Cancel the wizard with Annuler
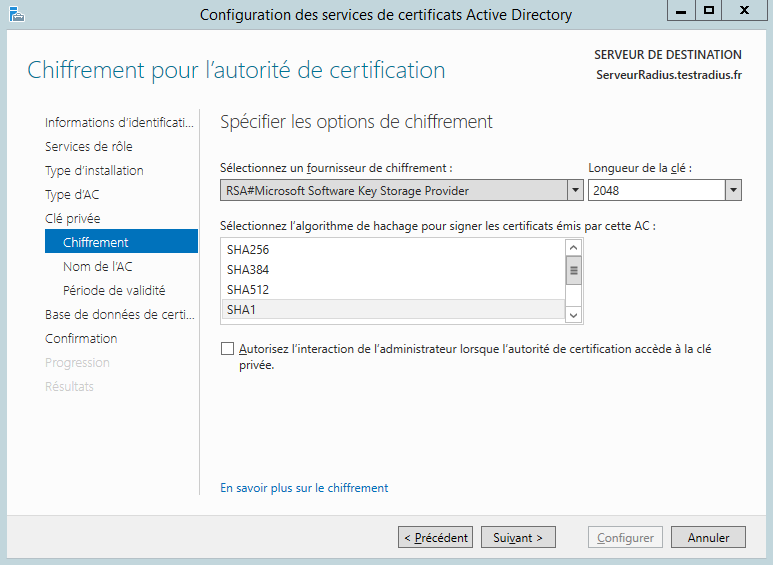The height and width of the screenshot is (565, 773). pos(708,537)
